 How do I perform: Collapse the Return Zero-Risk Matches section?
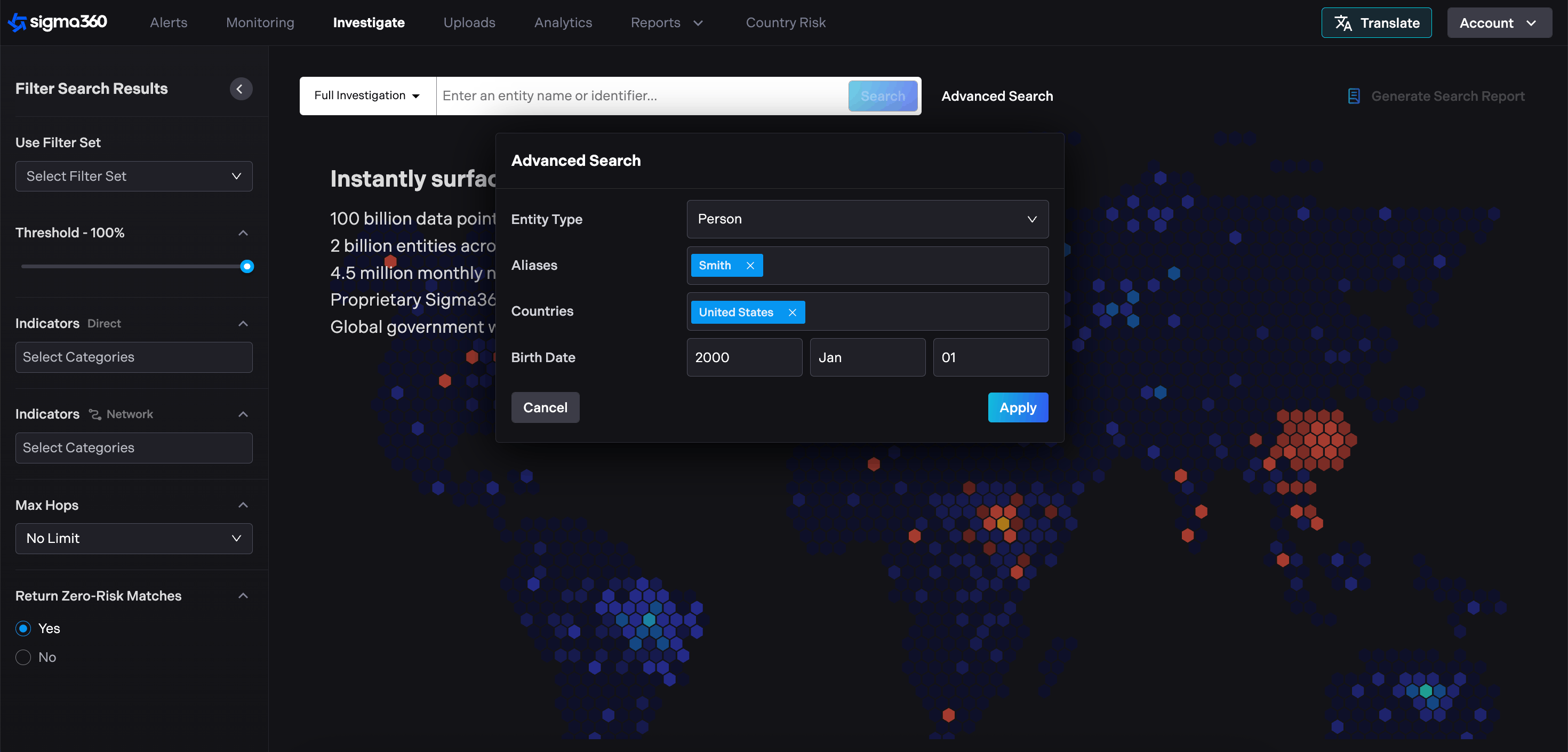[x=243, y=596]
